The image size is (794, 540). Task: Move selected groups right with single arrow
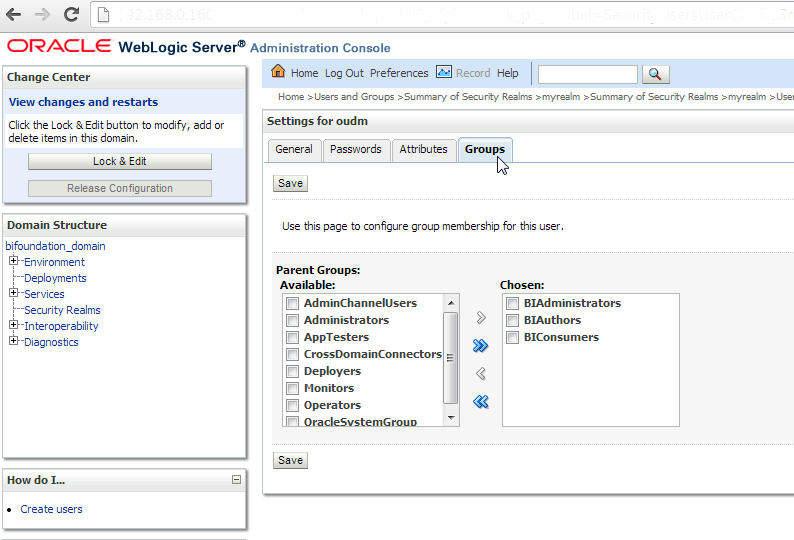pyautogui.click(x=481, y=318)
